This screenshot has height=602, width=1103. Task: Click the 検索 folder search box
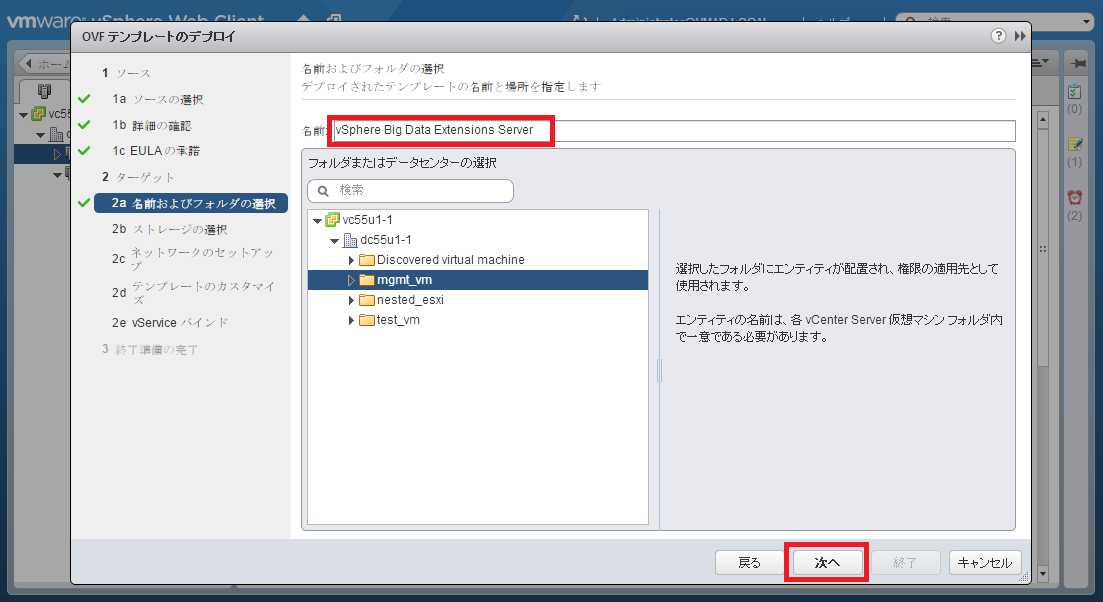click(411, 191)
